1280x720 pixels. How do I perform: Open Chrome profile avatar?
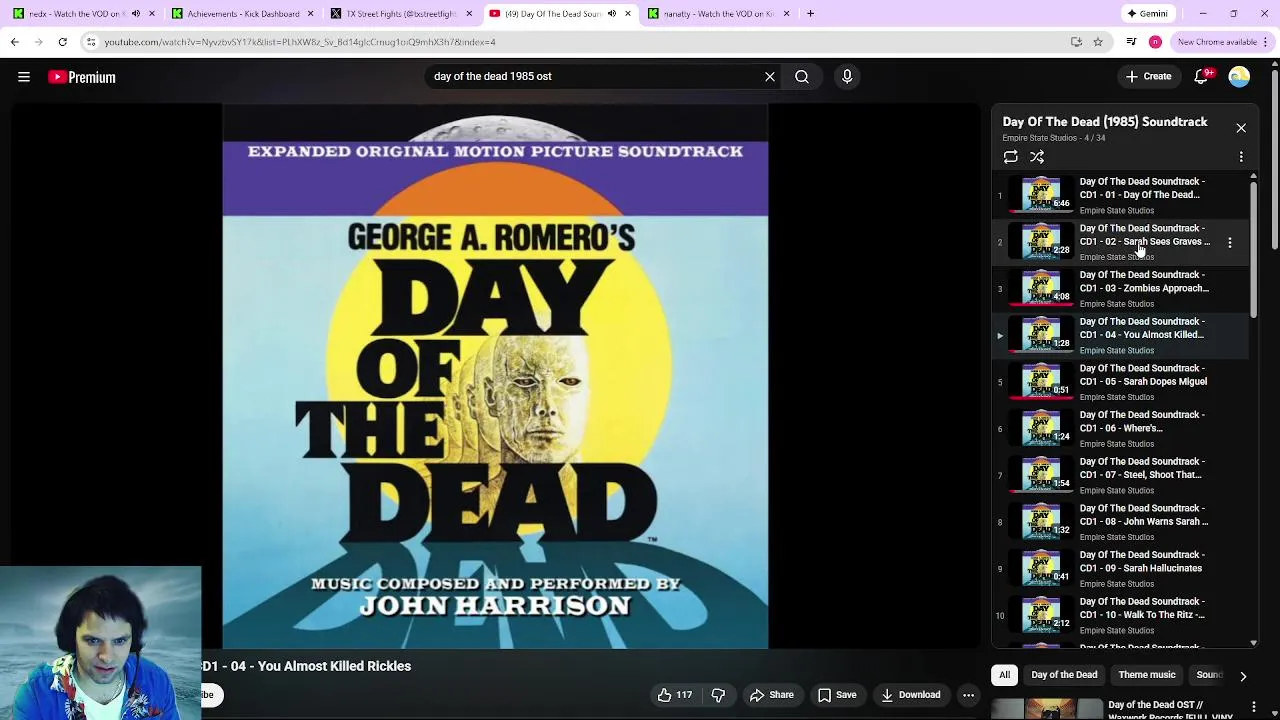coord(1155,42)
